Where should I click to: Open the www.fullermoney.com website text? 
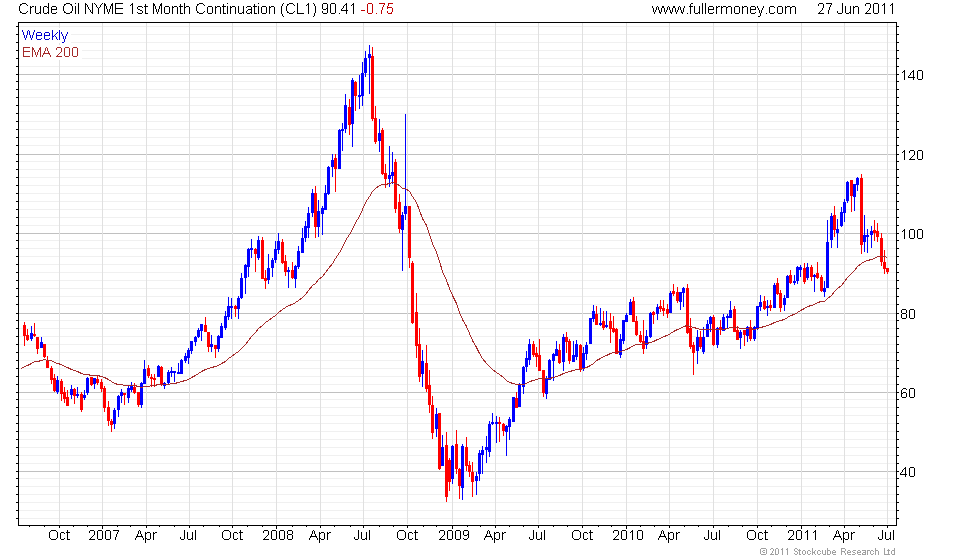click(724, 9)
